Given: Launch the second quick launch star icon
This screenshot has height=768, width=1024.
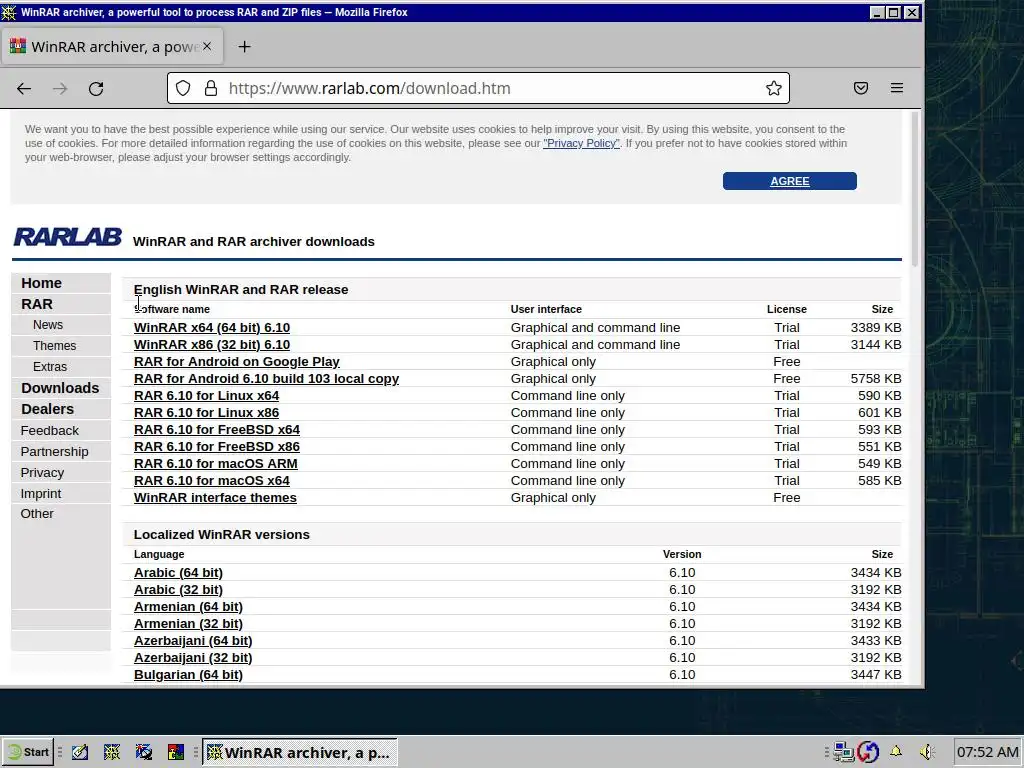Looking at the screenshot, I should pyautogui.click(x=112, y=752).
